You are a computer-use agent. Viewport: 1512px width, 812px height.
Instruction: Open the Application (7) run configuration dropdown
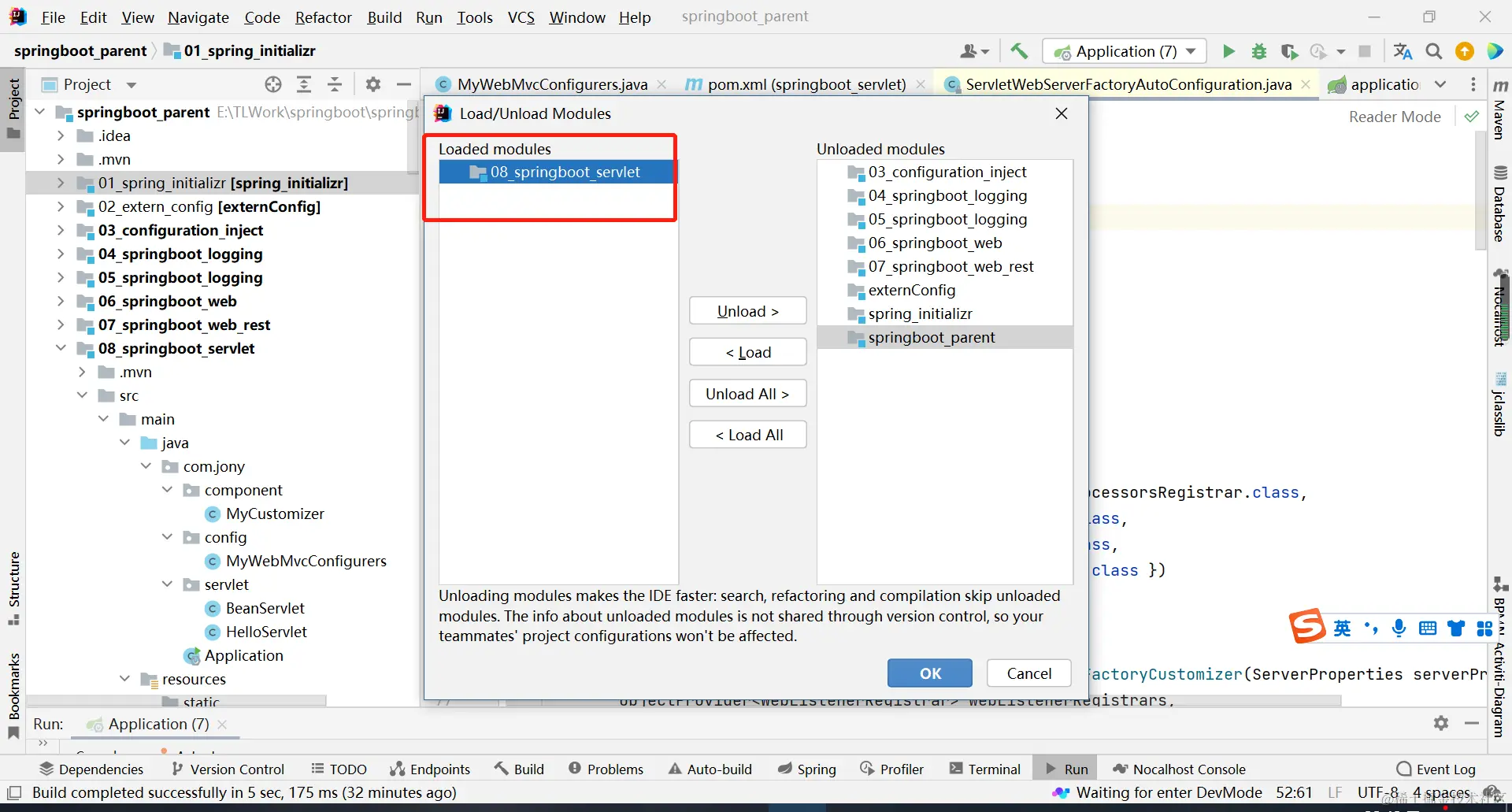(1124, 51)
